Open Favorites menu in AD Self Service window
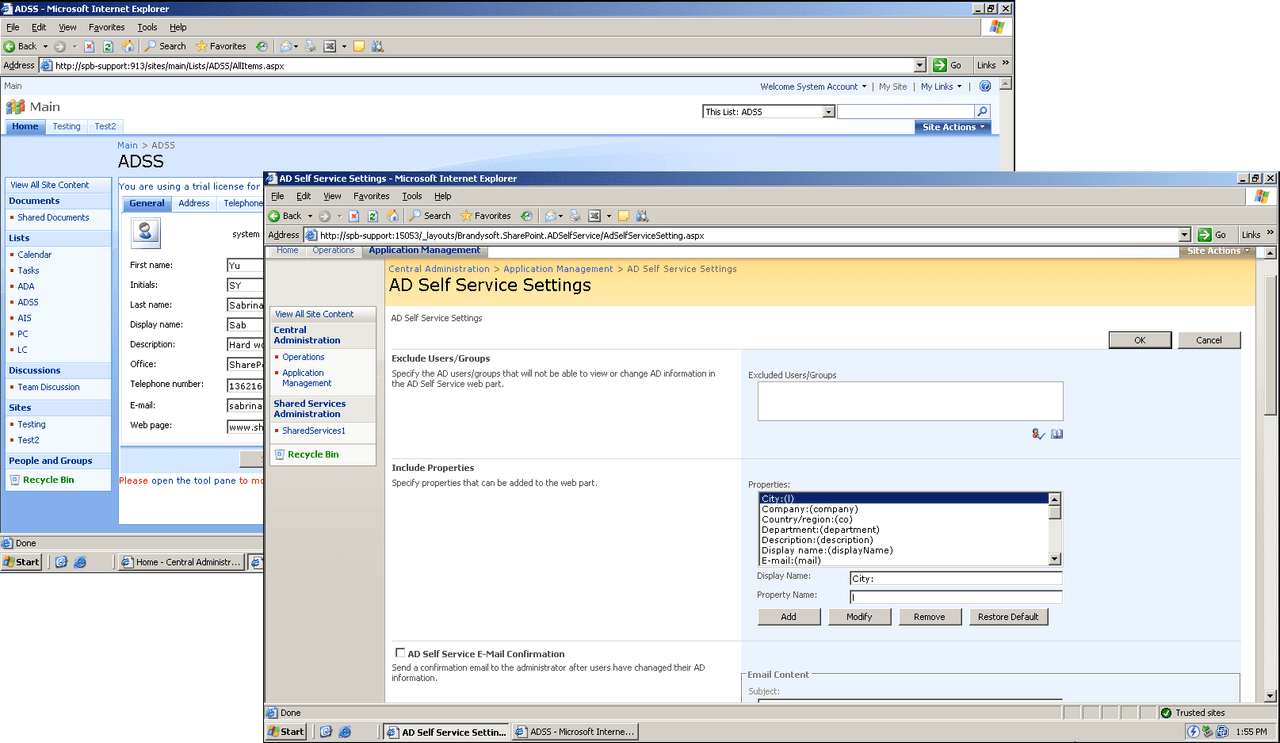Viewport: 1280px width, 743px height. click(x=371, y=196)
